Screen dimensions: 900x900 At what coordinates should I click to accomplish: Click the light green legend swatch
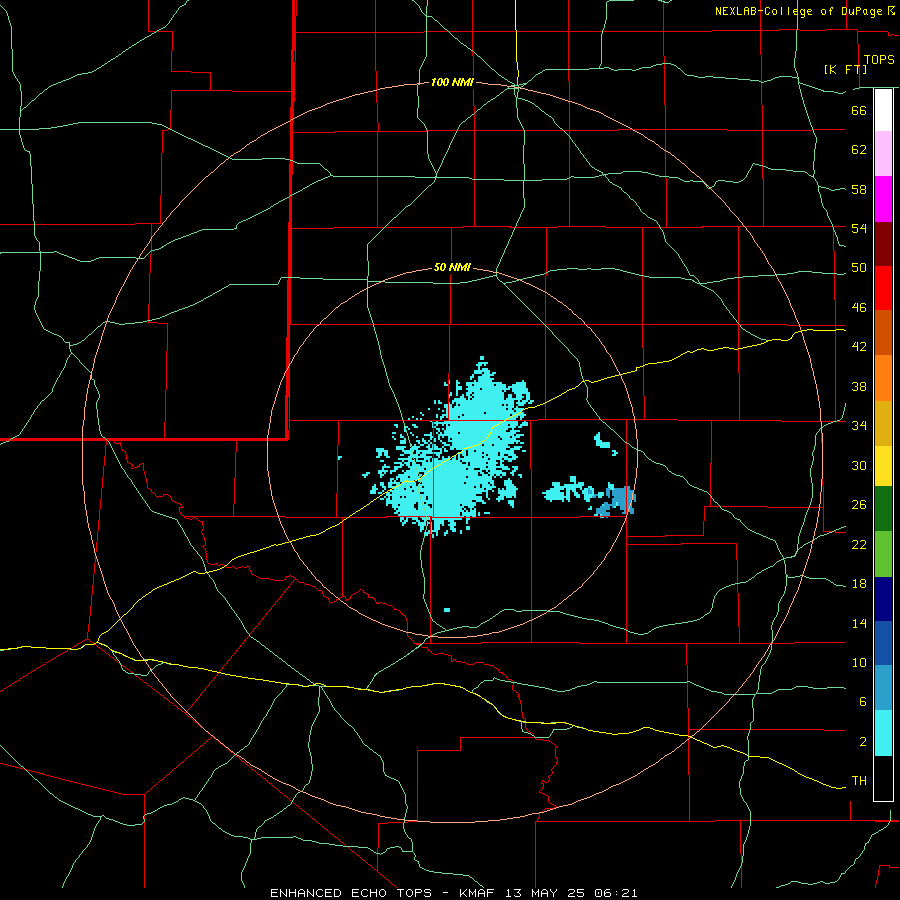point(883,554)
